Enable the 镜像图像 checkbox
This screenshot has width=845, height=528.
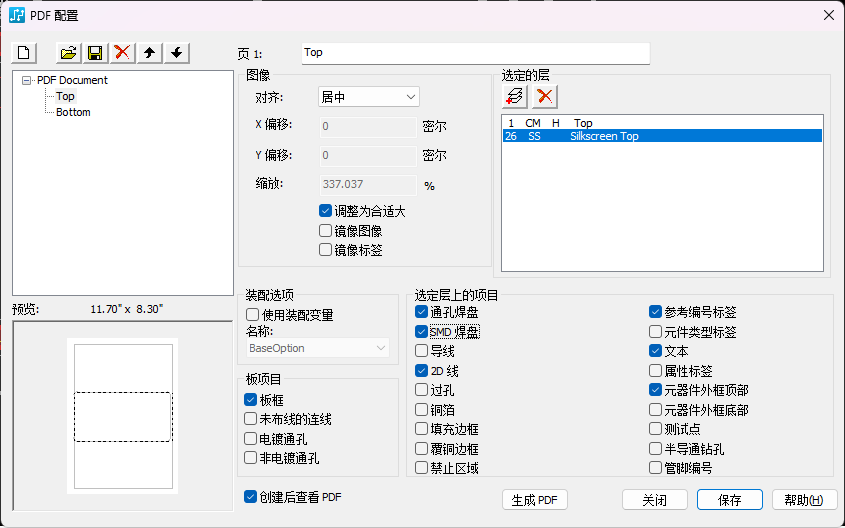click(326, 231)
